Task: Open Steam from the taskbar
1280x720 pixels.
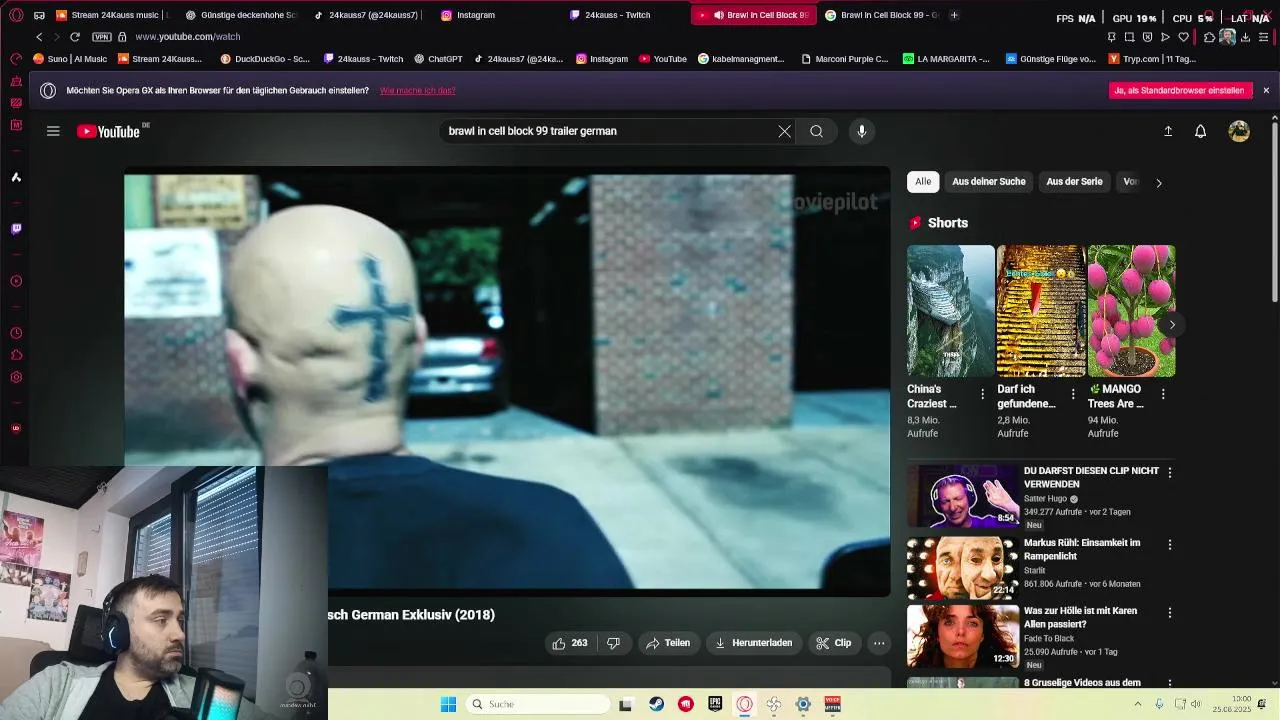Action: point(656,704)
